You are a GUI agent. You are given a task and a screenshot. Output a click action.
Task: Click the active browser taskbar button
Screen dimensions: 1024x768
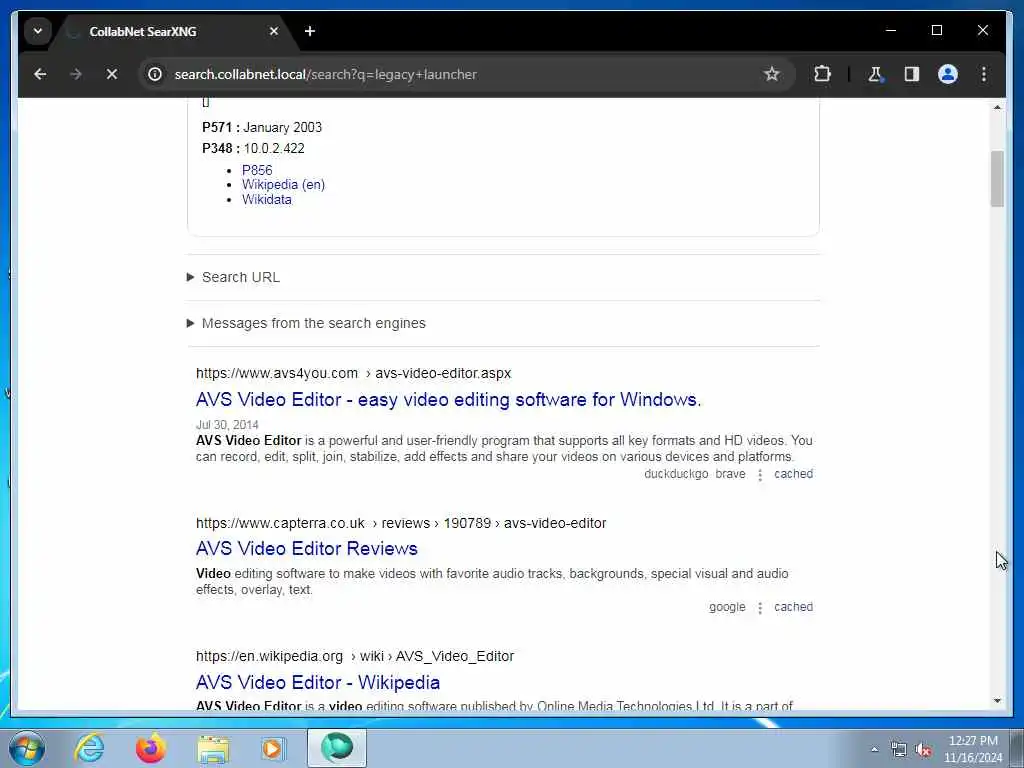(337, 748)
